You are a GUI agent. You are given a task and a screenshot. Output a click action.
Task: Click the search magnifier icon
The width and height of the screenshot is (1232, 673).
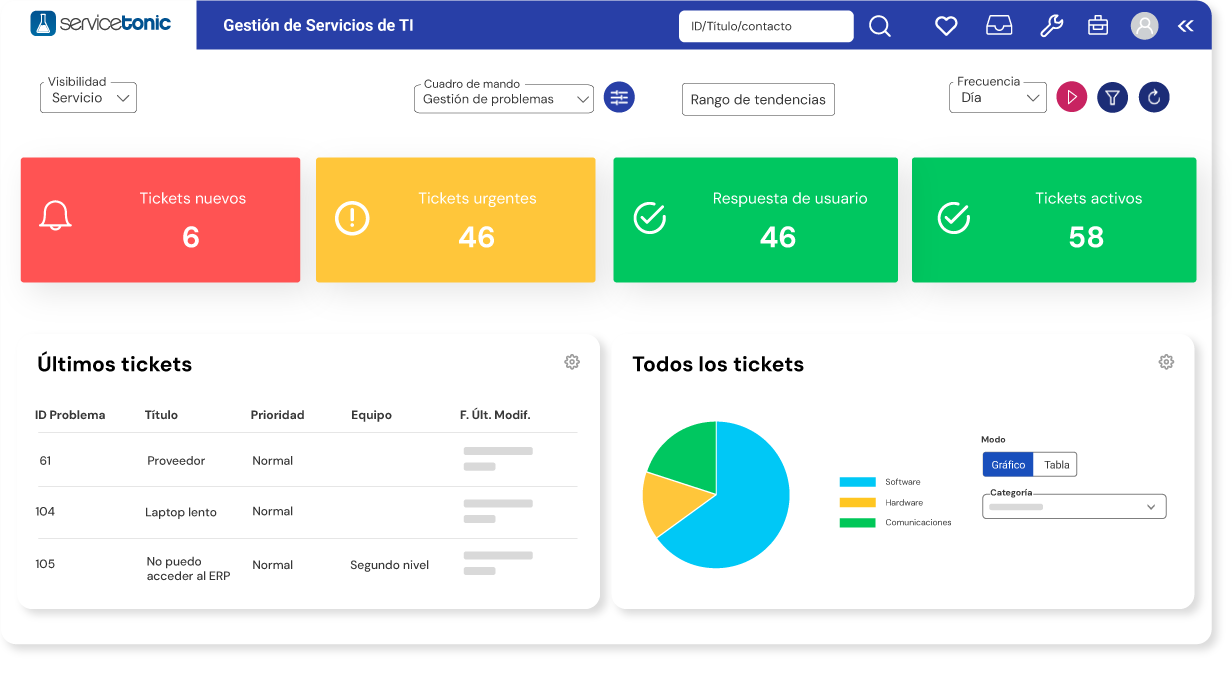(x=880, y=26)
